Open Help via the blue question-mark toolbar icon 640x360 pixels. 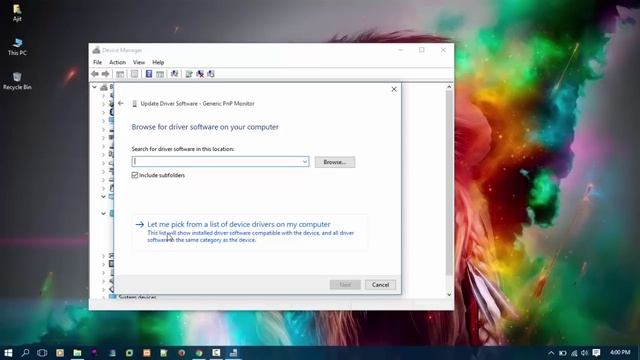coord(149,74)
